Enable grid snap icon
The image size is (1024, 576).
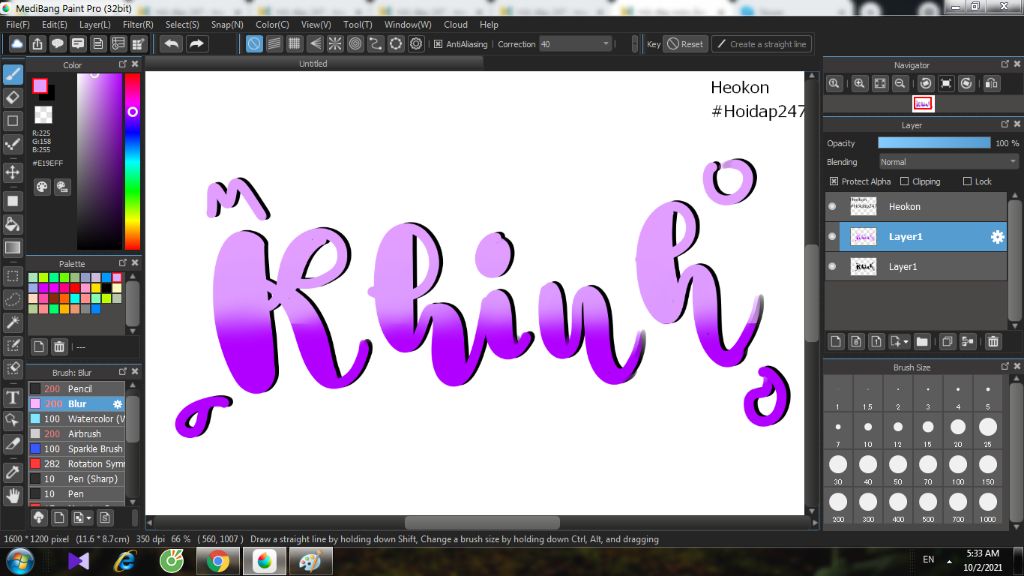tap(295, 44)
